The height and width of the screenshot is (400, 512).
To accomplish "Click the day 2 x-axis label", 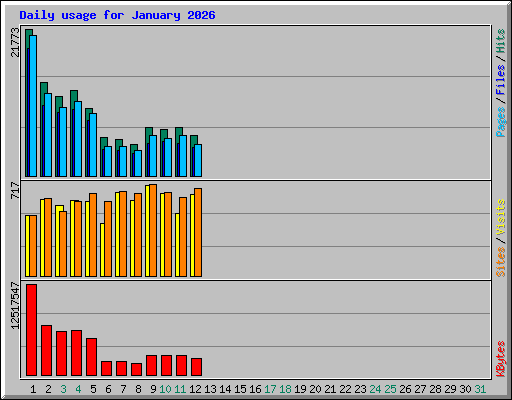I will [48, 389].
